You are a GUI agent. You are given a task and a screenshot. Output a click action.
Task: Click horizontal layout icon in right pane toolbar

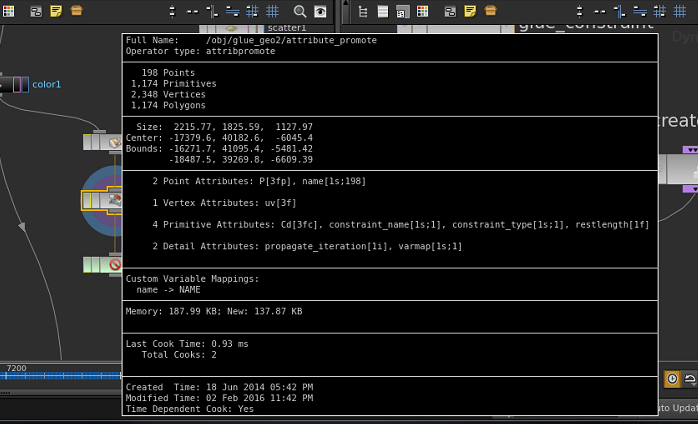coord(599,12)
